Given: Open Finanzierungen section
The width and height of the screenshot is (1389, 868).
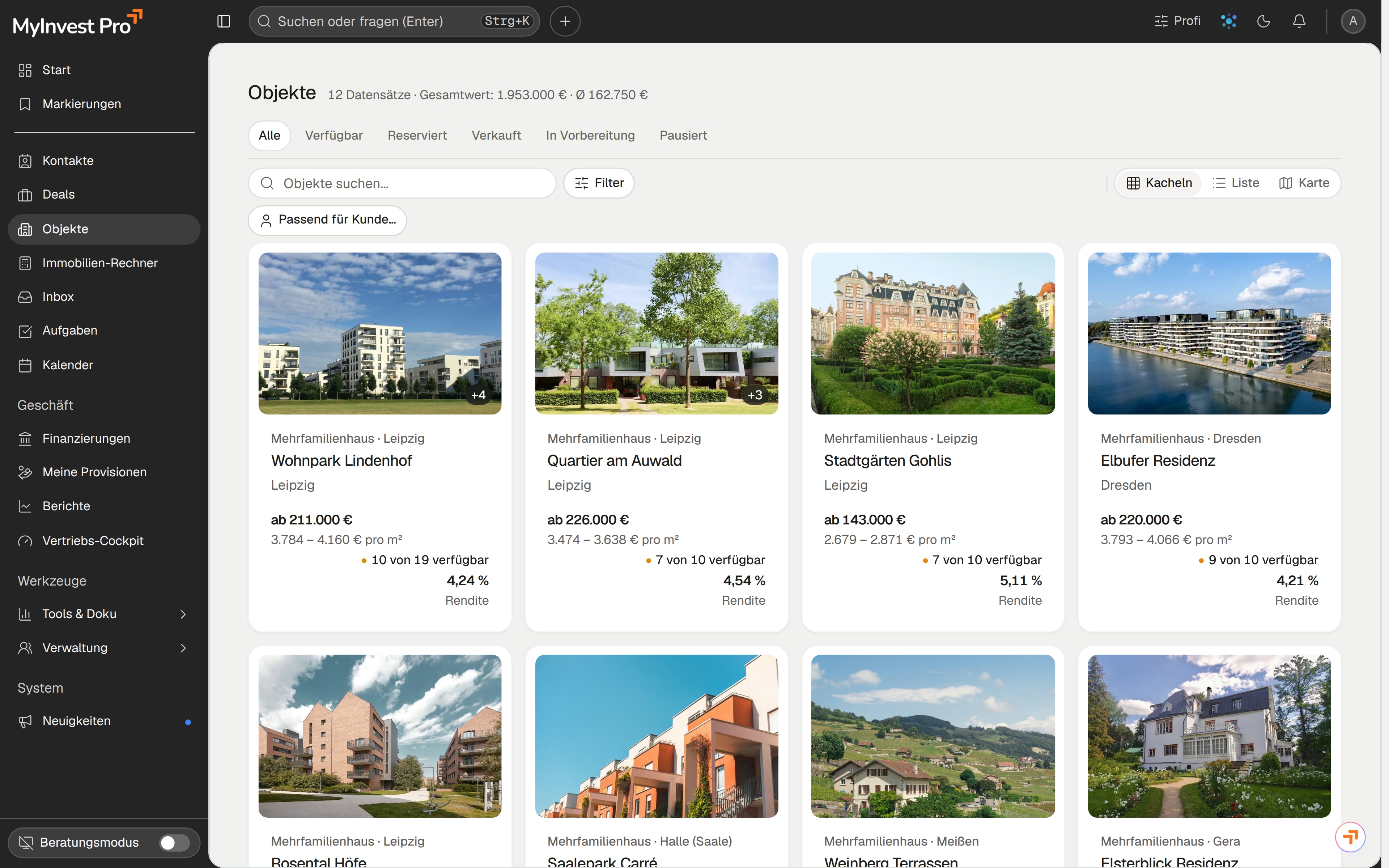Looking at the screenshot, I should coord(105,439).
